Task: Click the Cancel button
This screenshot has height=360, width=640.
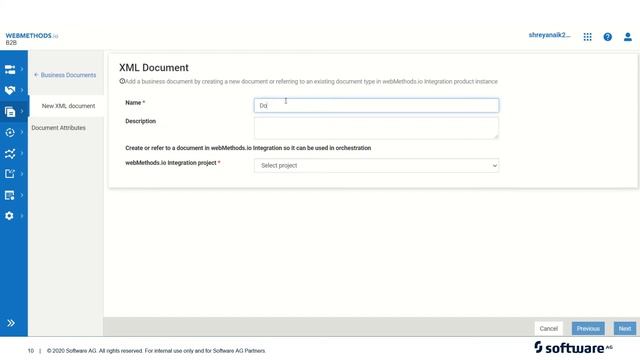Action: click(x=548, y=329)
